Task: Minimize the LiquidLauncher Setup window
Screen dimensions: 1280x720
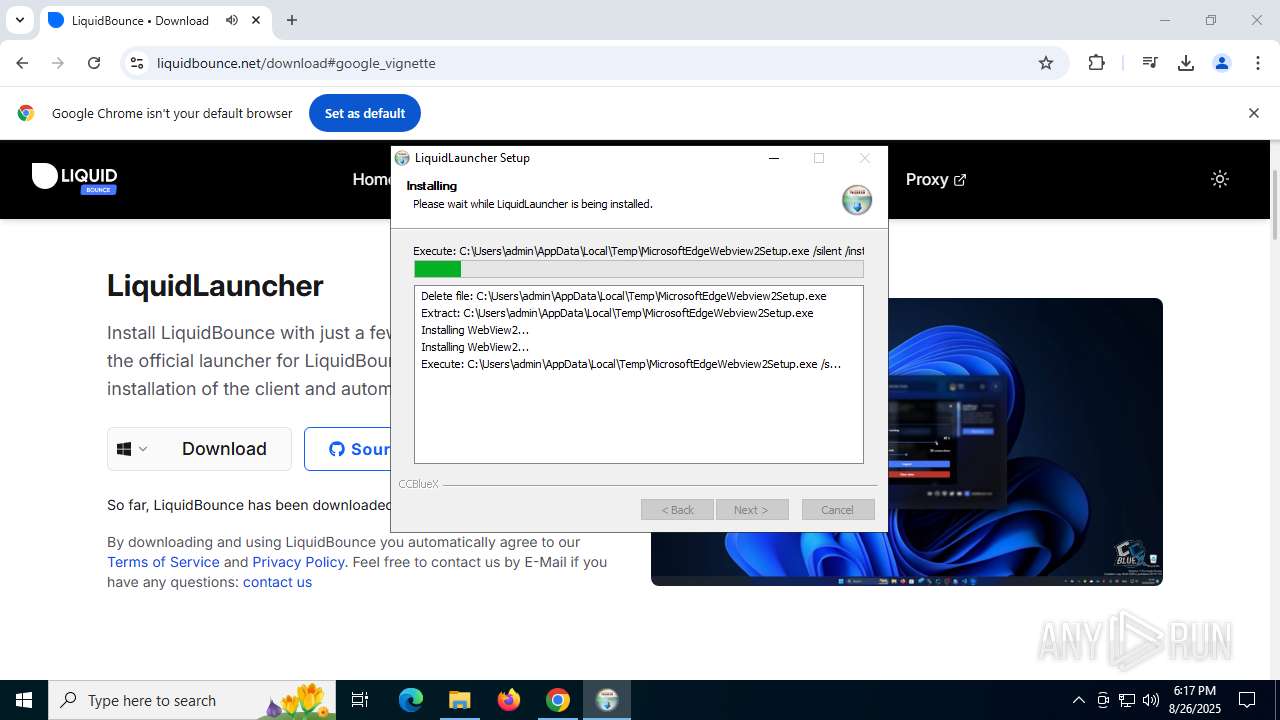Action: pyautogui.click(x=774, y=158)
